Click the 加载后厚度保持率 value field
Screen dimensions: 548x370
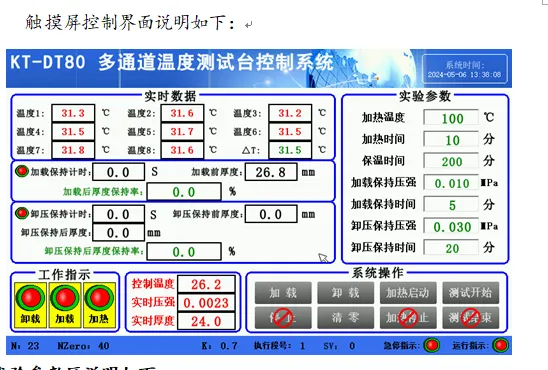[184, 192]
